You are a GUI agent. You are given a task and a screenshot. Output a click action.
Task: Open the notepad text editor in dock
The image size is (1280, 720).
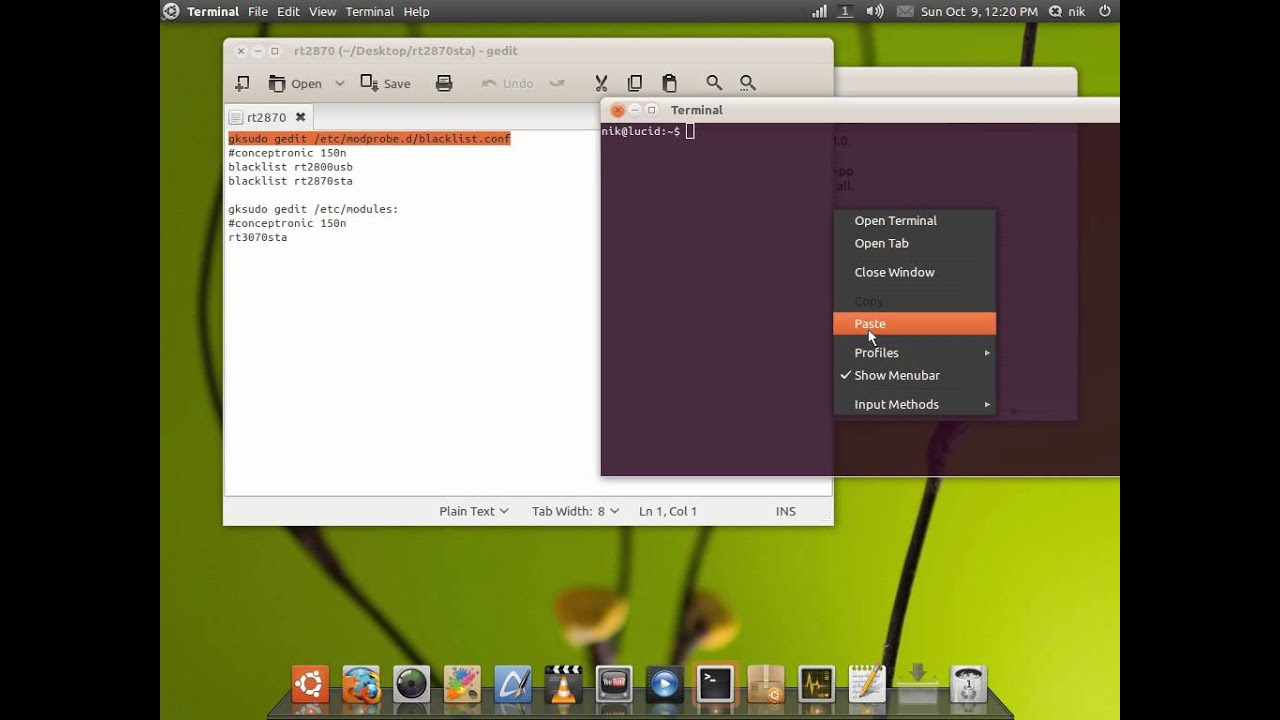[867, 685]
